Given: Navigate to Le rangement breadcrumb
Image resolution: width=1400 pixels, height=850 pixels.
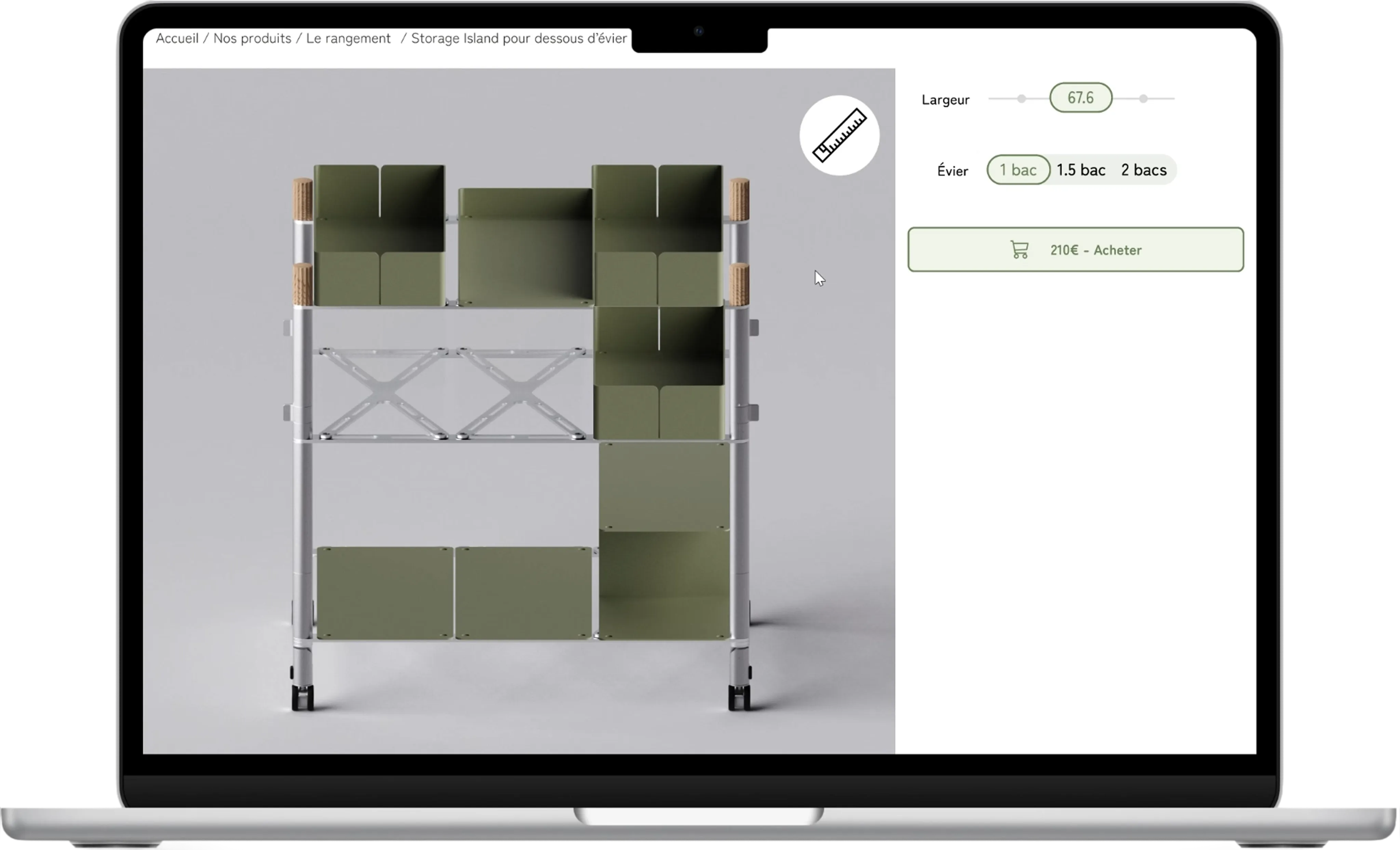Looking at the screenshot, I should point(348,39).
